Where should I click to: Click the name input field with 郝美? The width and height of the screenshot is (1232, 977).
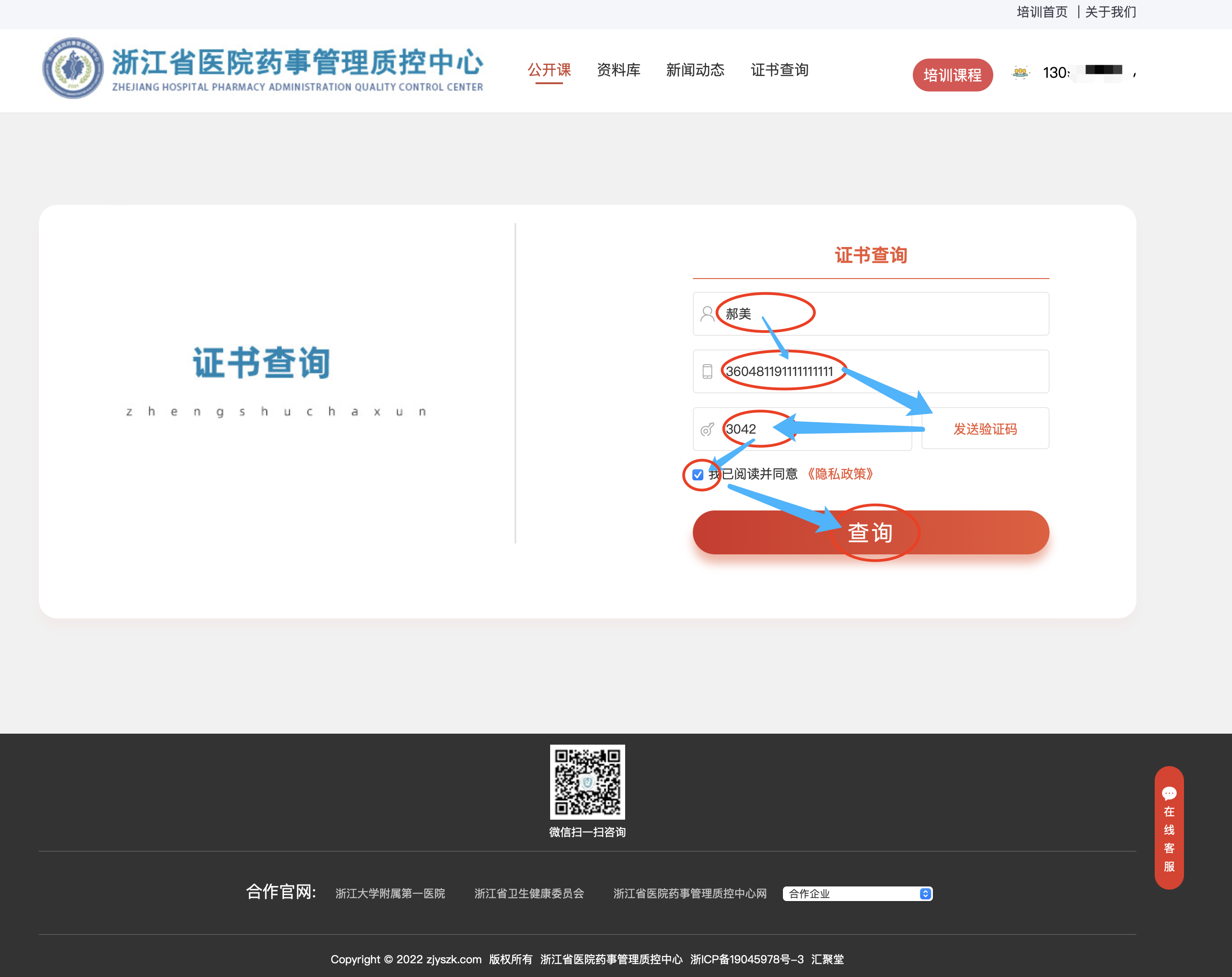(x=871, y=314)
